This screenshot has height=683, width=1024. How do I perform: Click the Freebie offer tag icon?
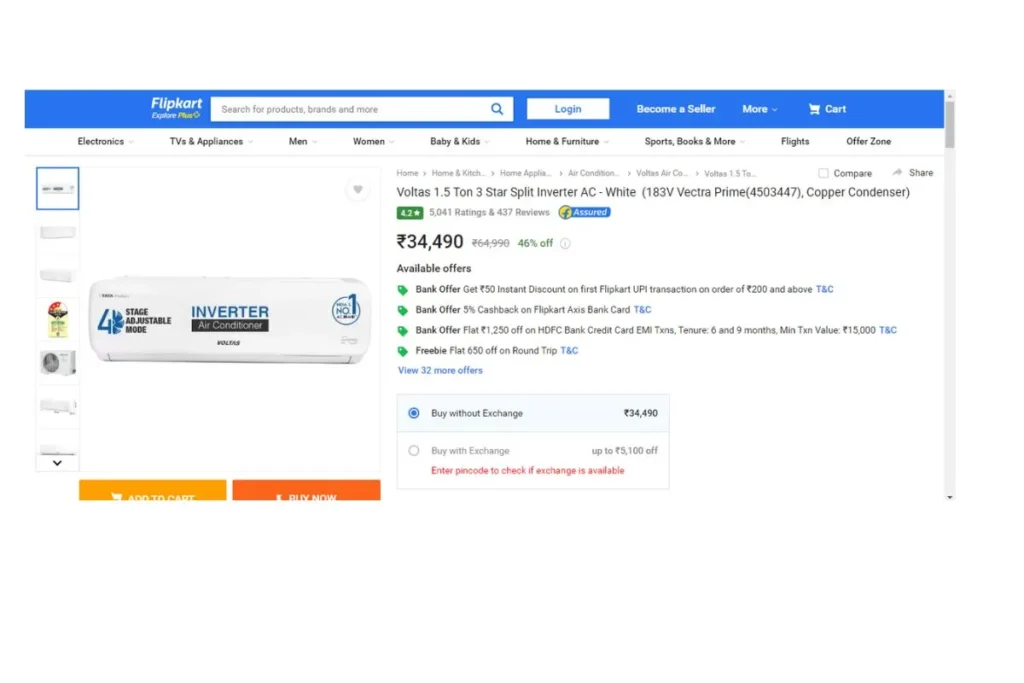click(x=403, y=351)
